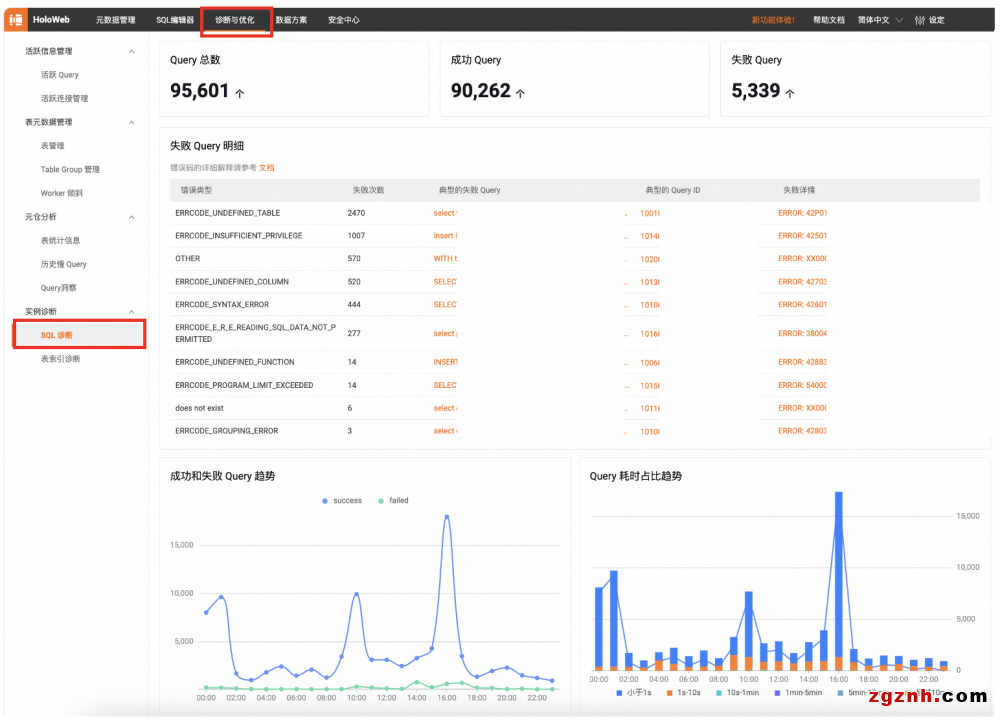
Task: Select 历史慢 Query in the sidebar
Action: click(x=64, y=264)
